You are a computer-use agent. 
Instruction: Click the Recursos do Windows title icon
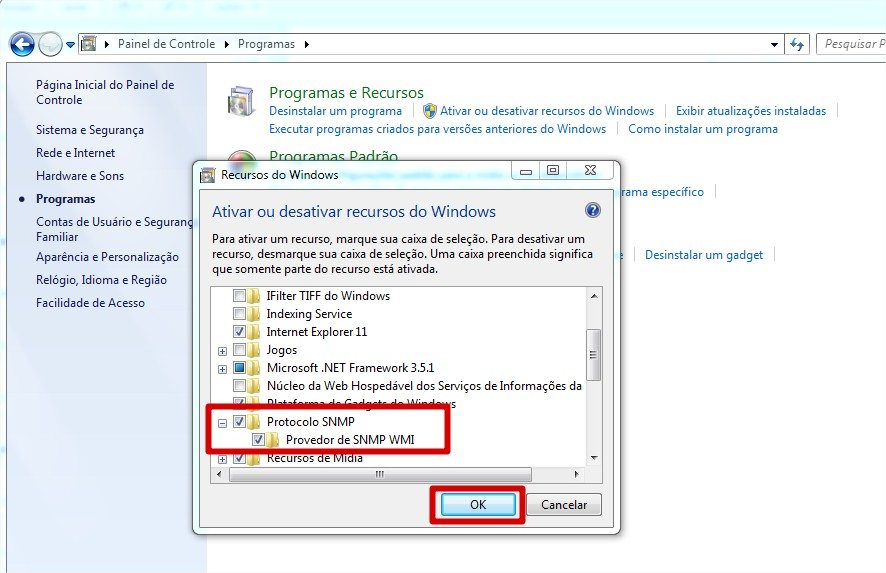pyautogui.click(x=208, y=174)
